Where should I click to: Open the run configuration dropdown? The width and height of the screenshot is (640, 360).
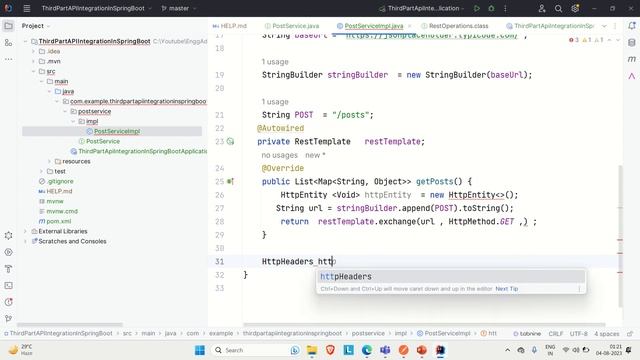pos(422,8)
